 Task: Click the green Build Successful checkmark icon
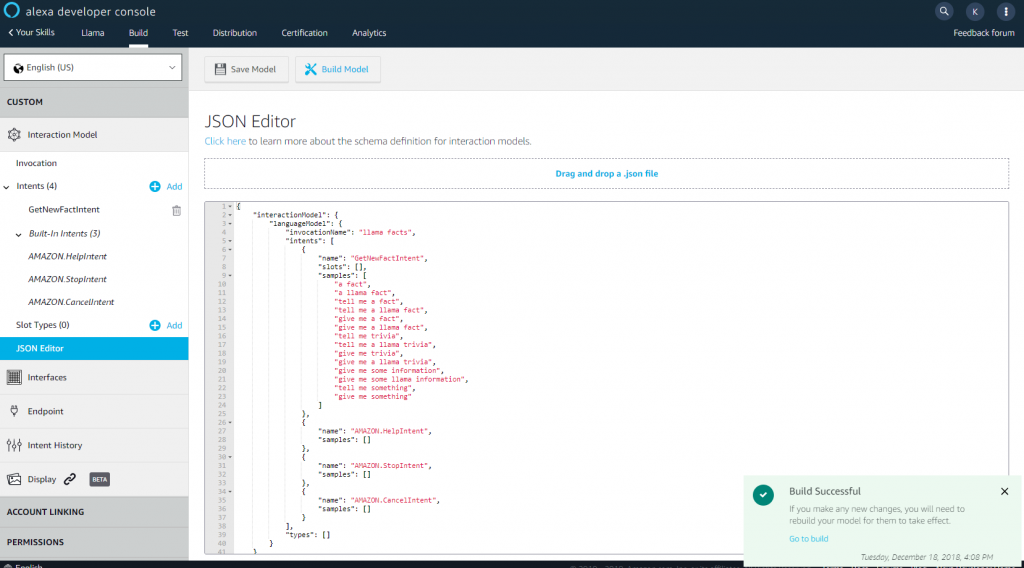pyautogui.click(x=763, y=495)
